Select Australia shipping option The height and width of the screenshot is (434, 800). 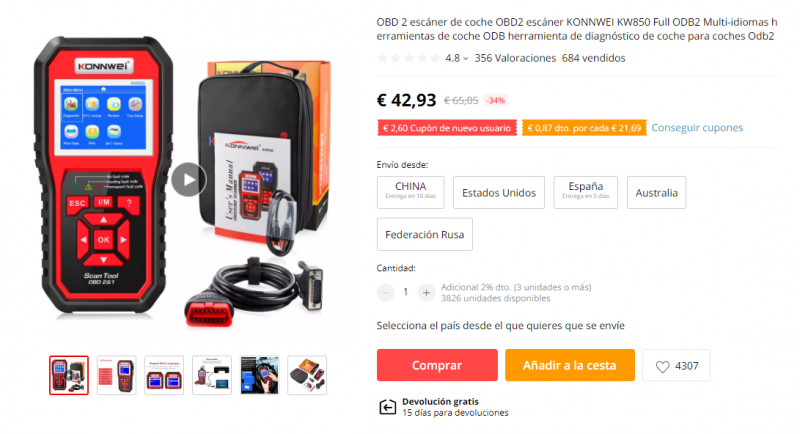(x=656, y=192)
